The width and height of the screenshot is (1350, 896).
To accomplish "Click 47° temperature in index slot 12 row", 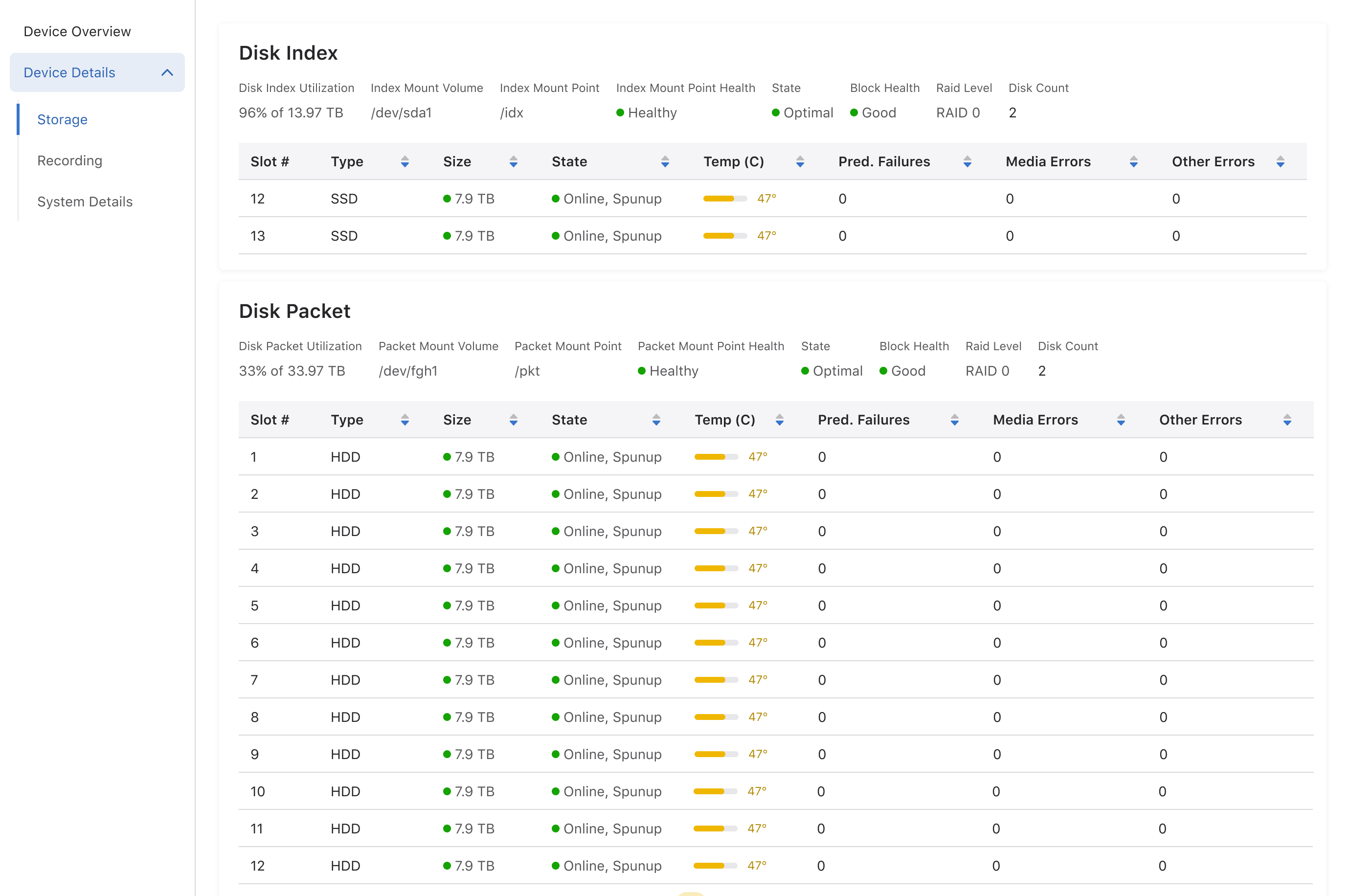I will [x=766, y=199].
